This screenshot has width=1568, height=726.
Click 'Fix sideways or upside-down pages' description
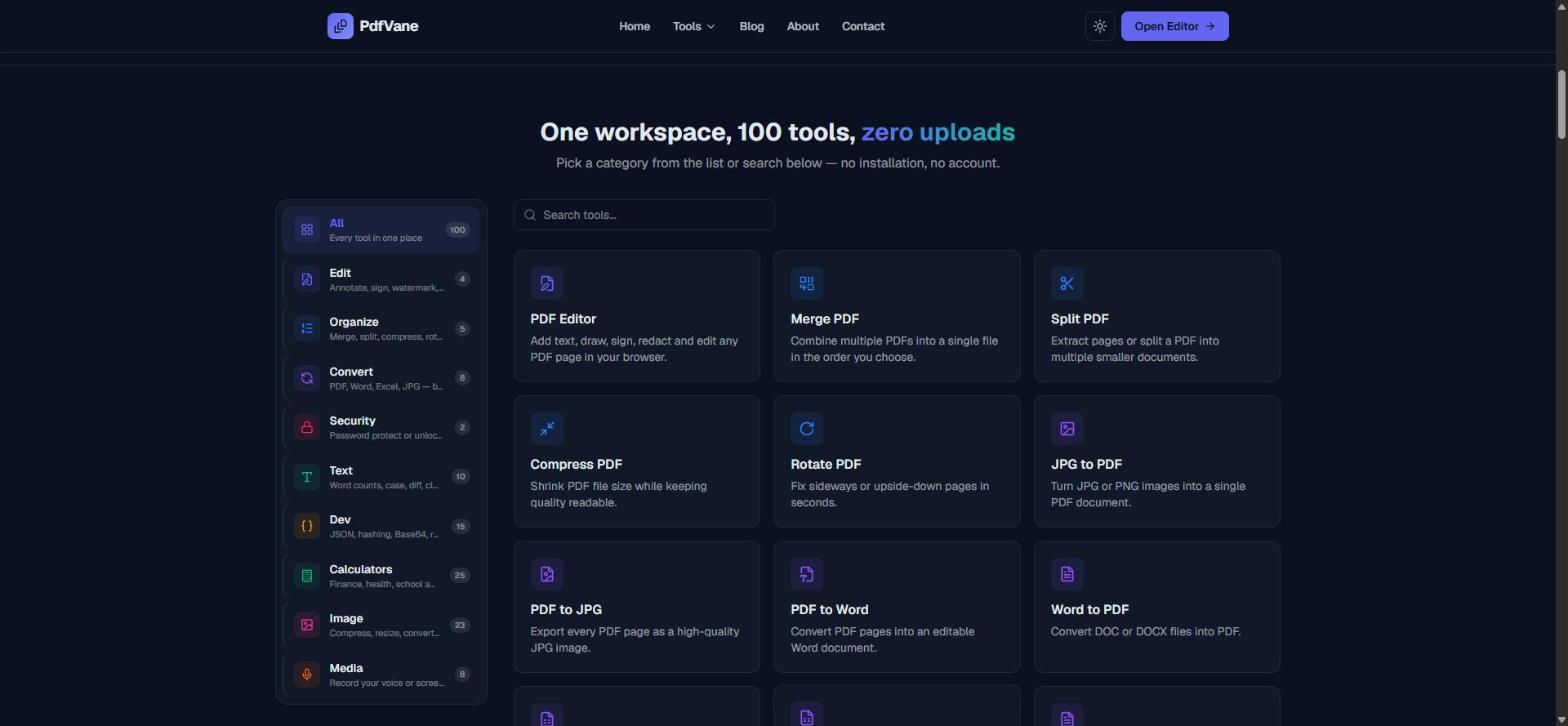coord(890,494)
